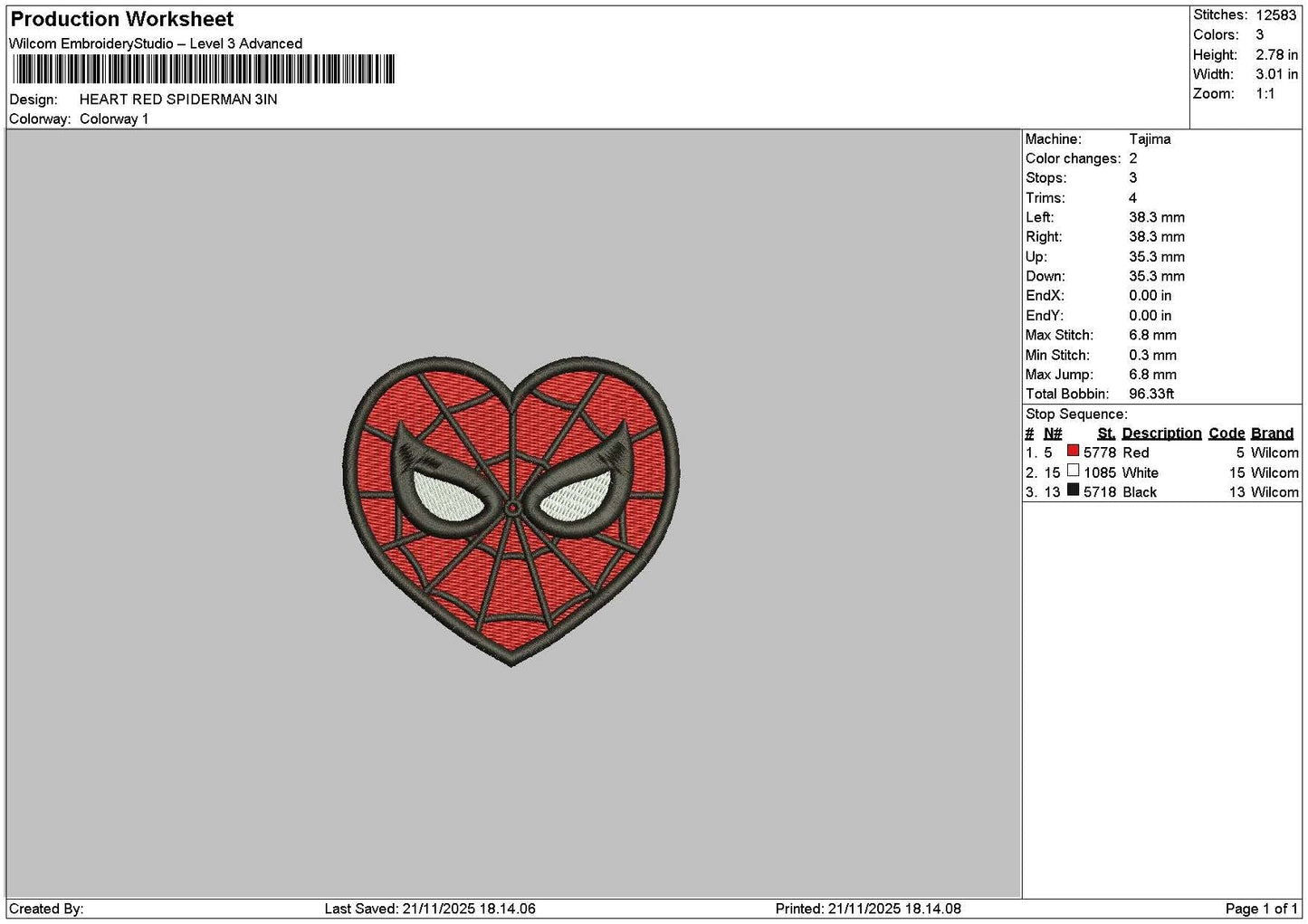Click the Width value '3.01 in'
Screen dimensions: 1308x924
pyautogui.click(x=1276, y=74)
